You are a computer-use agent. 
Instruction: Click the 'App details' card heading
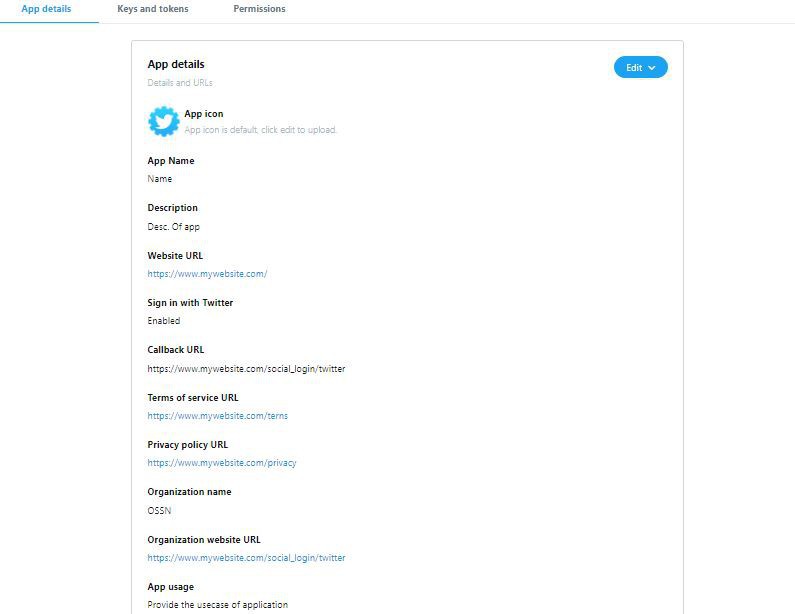(176, 64)
